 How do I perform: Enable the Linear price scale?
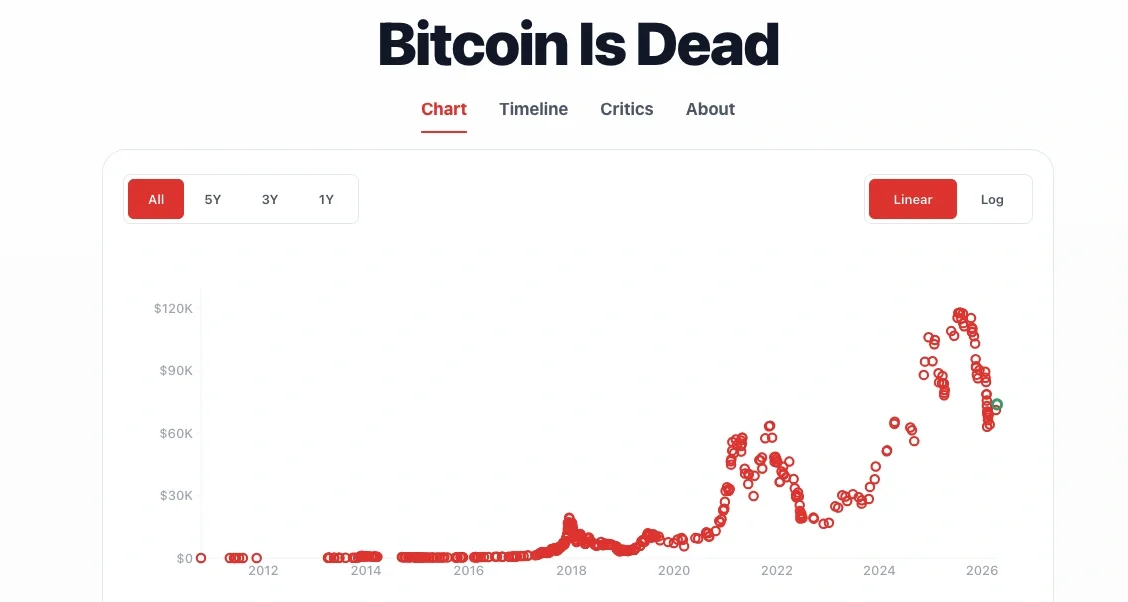(x=912, y=199)
